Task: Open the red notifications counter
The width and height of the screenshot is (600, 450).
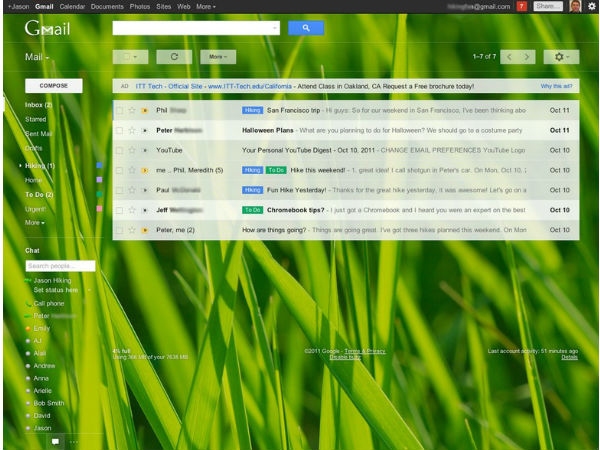Action: pyautogui.click(x=522, y=6)
